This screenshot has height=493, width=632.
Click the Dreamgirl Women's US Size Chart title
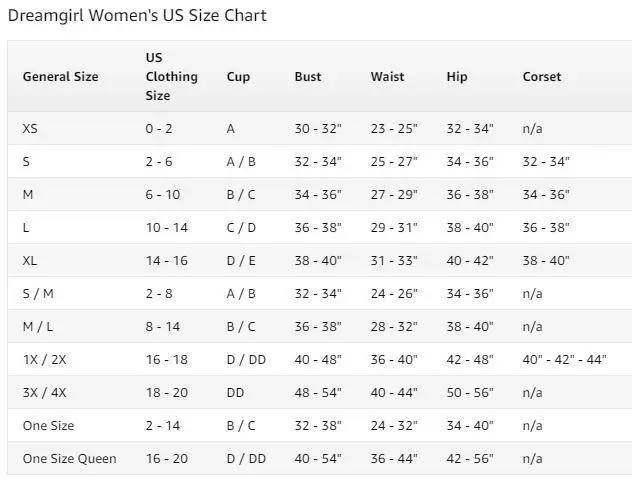pyautogui.click(x=138, y=16)
